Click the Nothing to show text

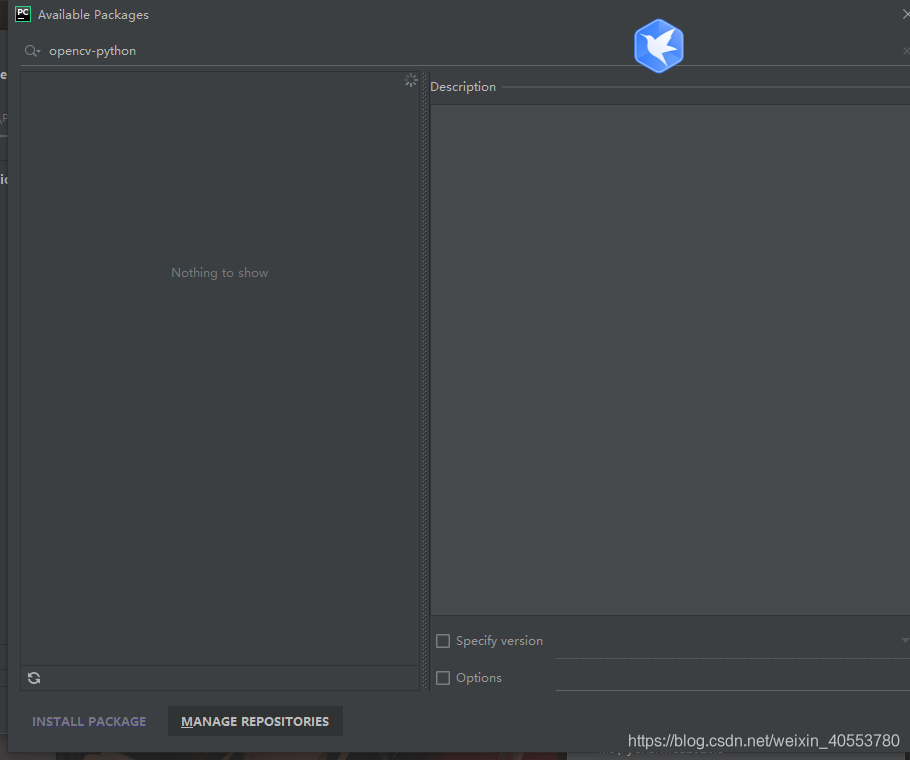[x=219, y=273]
